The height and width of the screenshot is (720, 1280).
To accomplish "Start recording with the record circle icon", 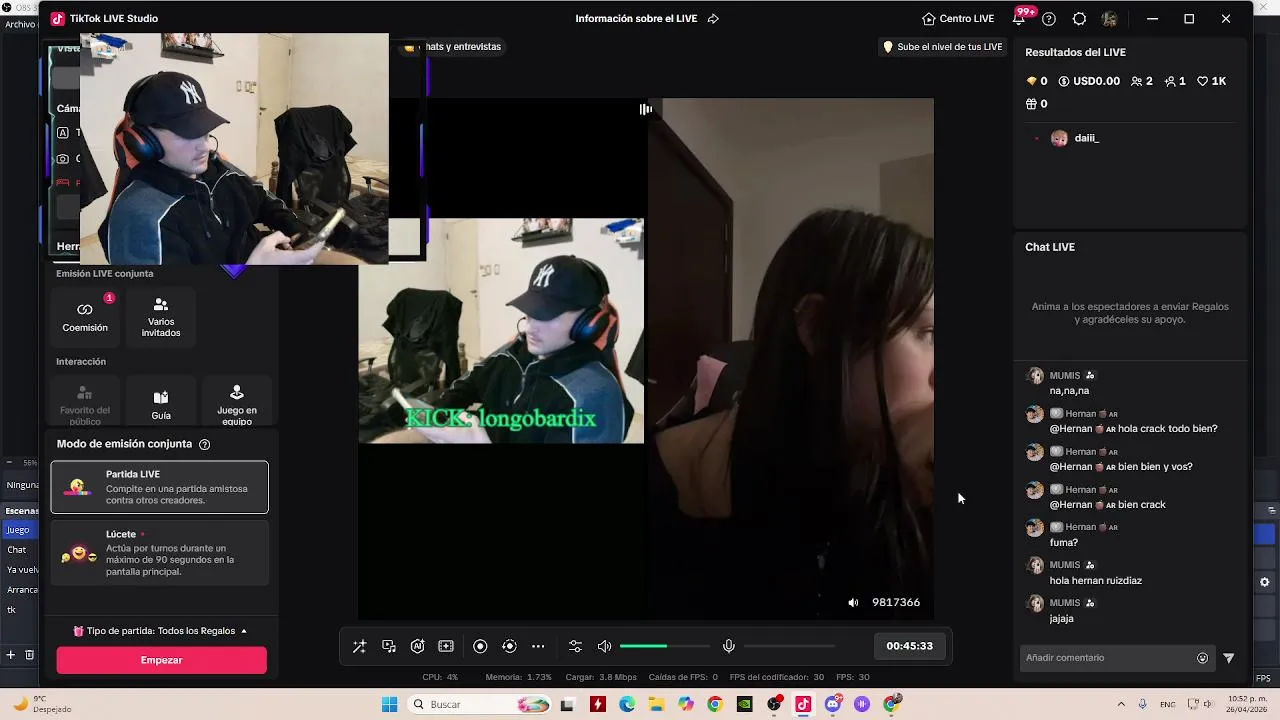I will (480, 646).
